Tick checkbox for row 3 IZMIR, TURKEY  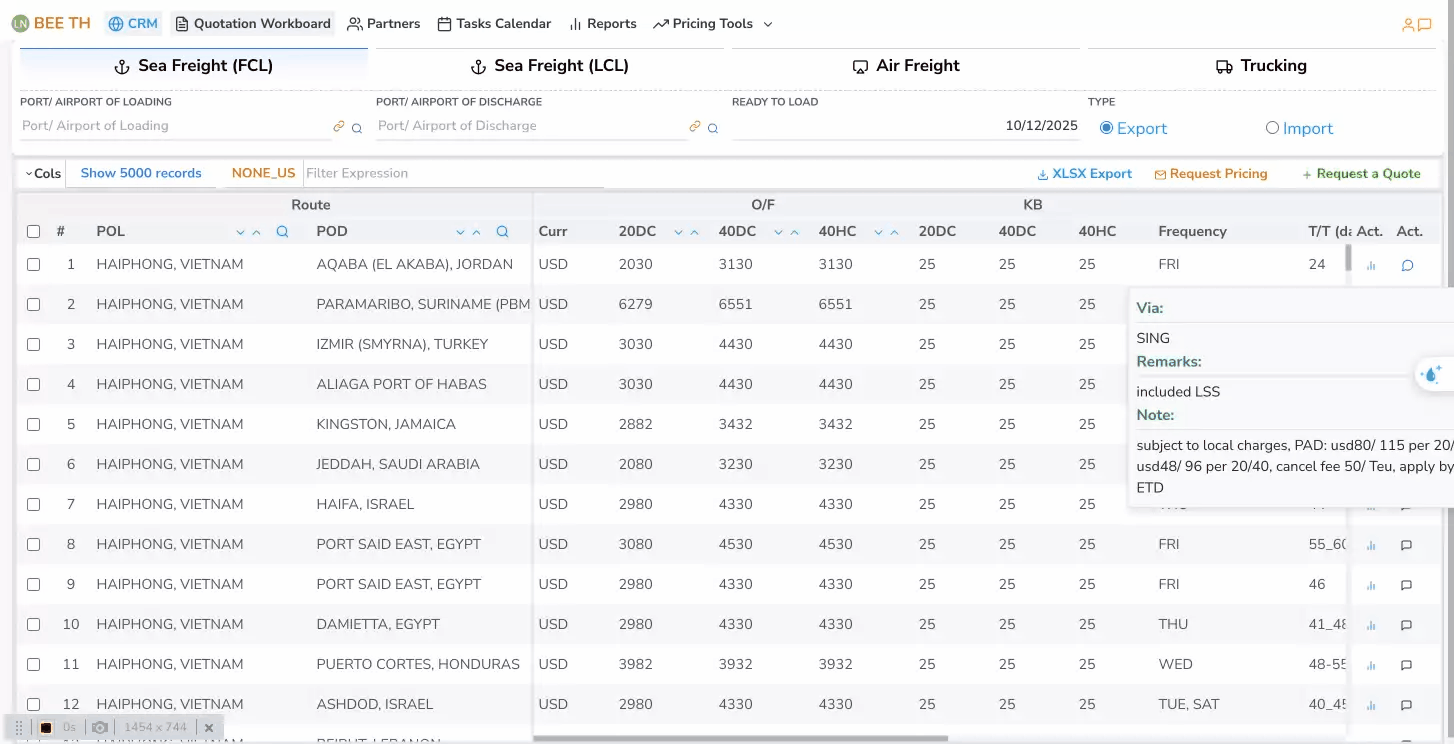33,344
